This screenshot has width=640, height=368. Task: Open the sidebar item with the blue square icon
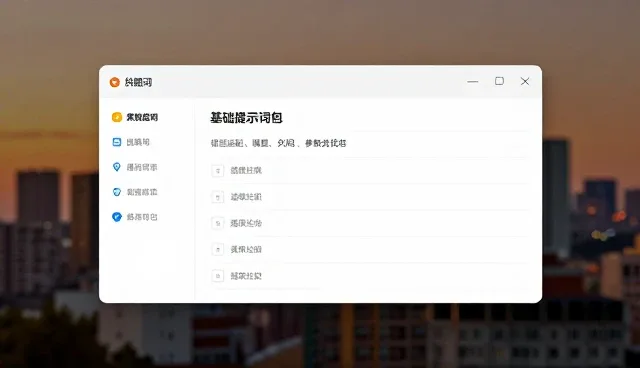pyautogui.click(x=131, y=142)
